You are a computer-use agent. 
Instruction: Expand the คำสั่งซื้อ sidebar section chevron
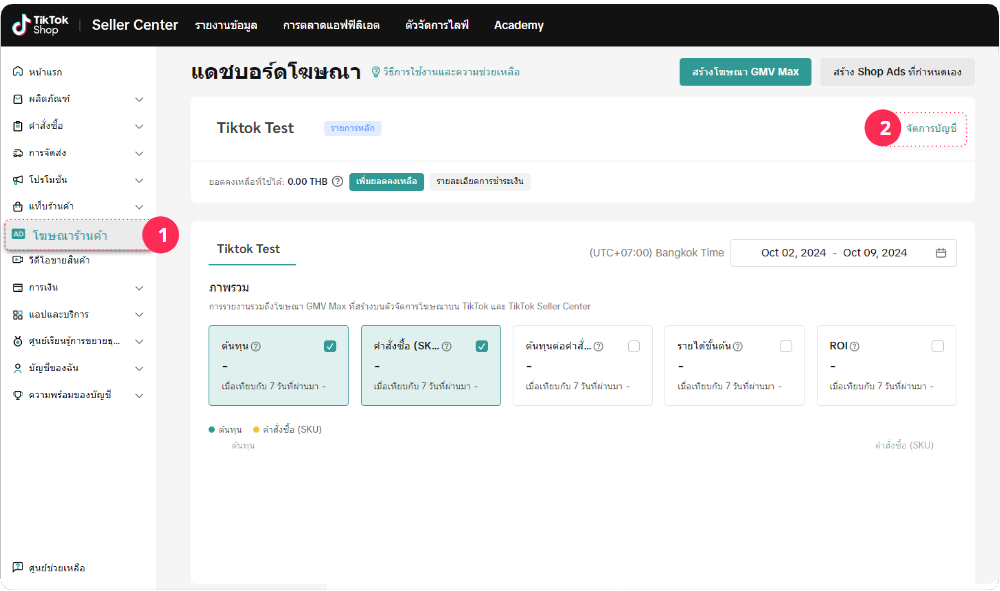click(x=139, y=126)
